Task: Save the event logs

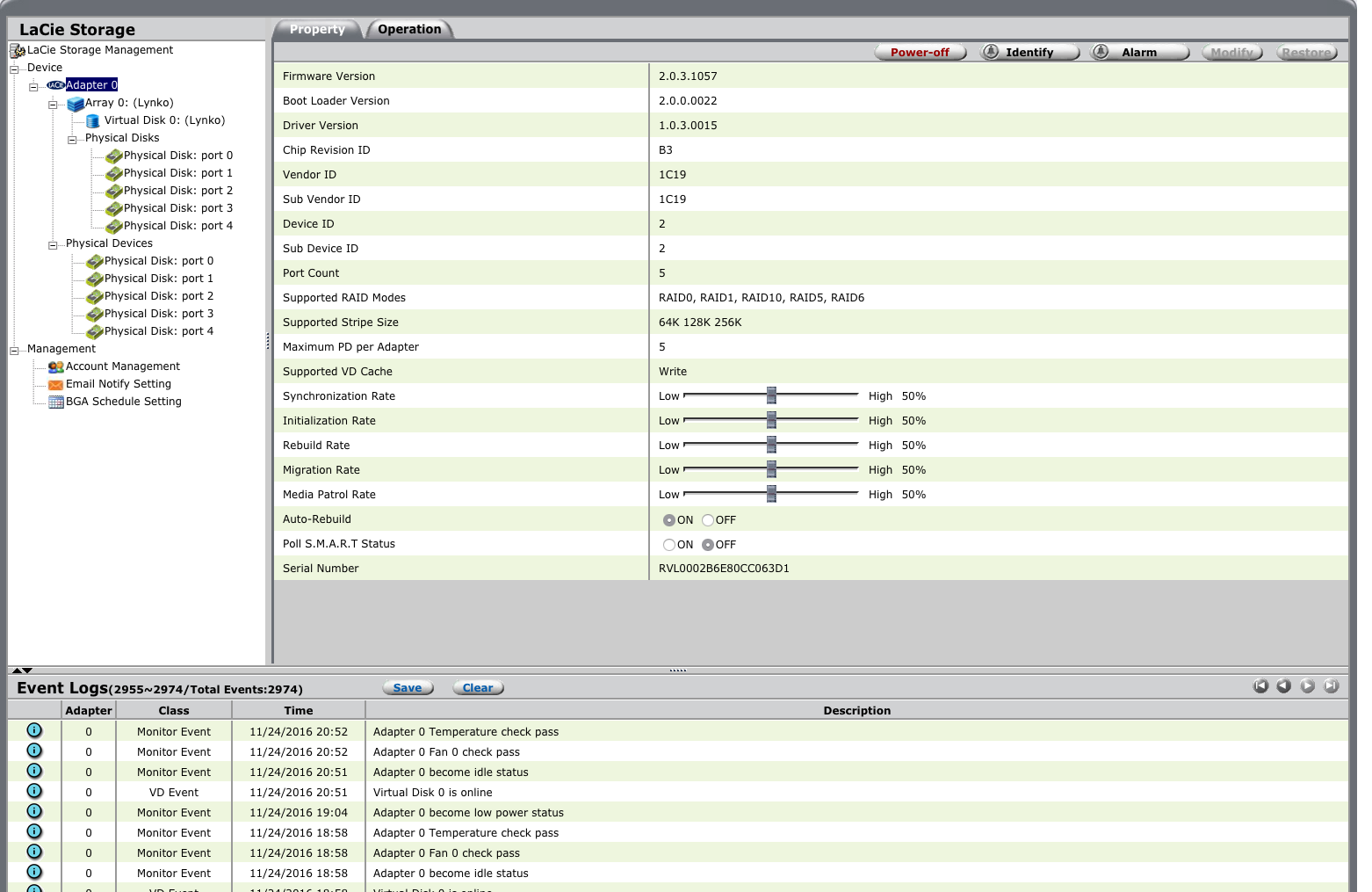Action: (408, 688)
